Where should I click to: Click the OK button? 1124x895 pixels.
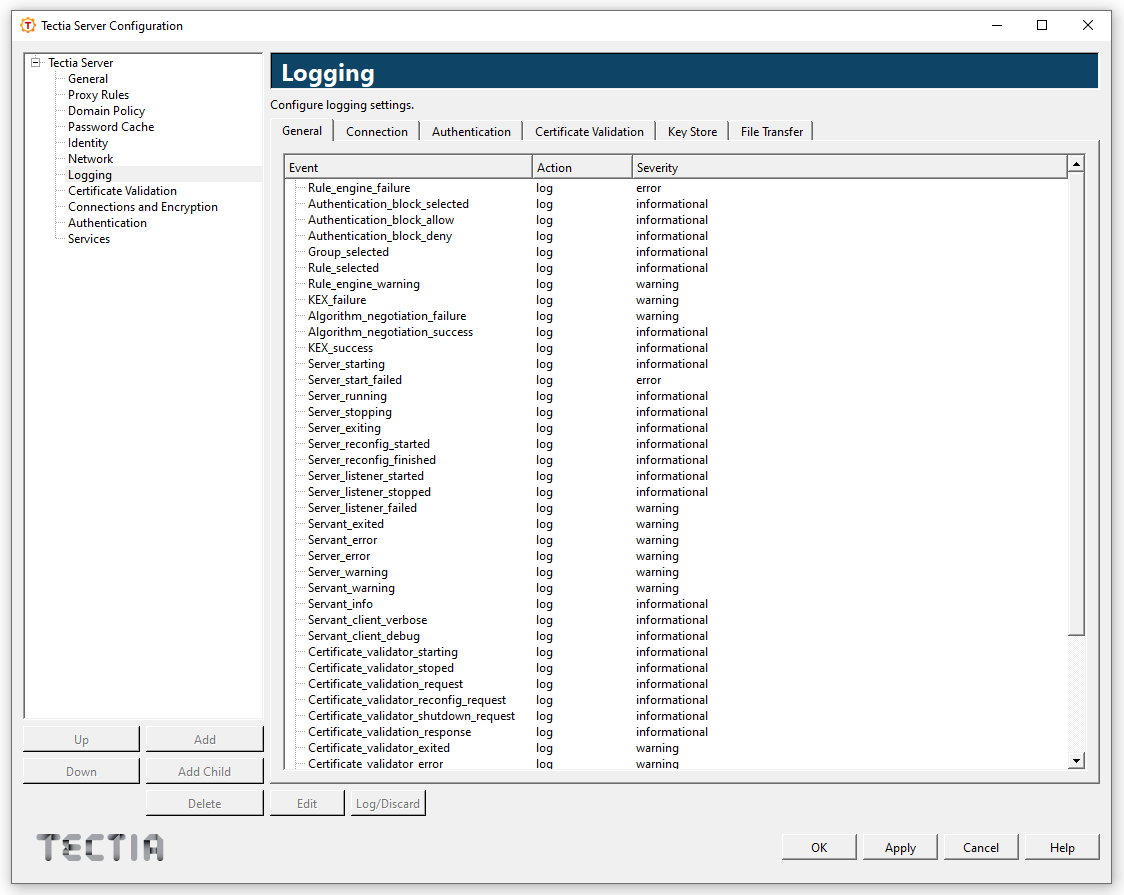click(819, 848)
